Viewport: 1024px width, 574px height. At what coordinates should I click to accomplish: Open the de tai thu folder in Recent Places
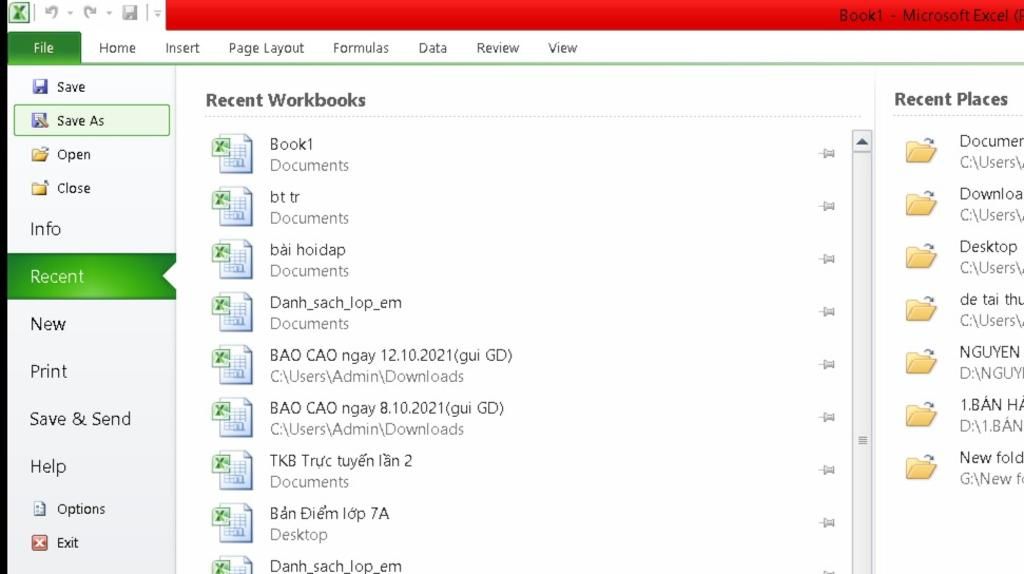pyautogui.click(x=959, y=310)
